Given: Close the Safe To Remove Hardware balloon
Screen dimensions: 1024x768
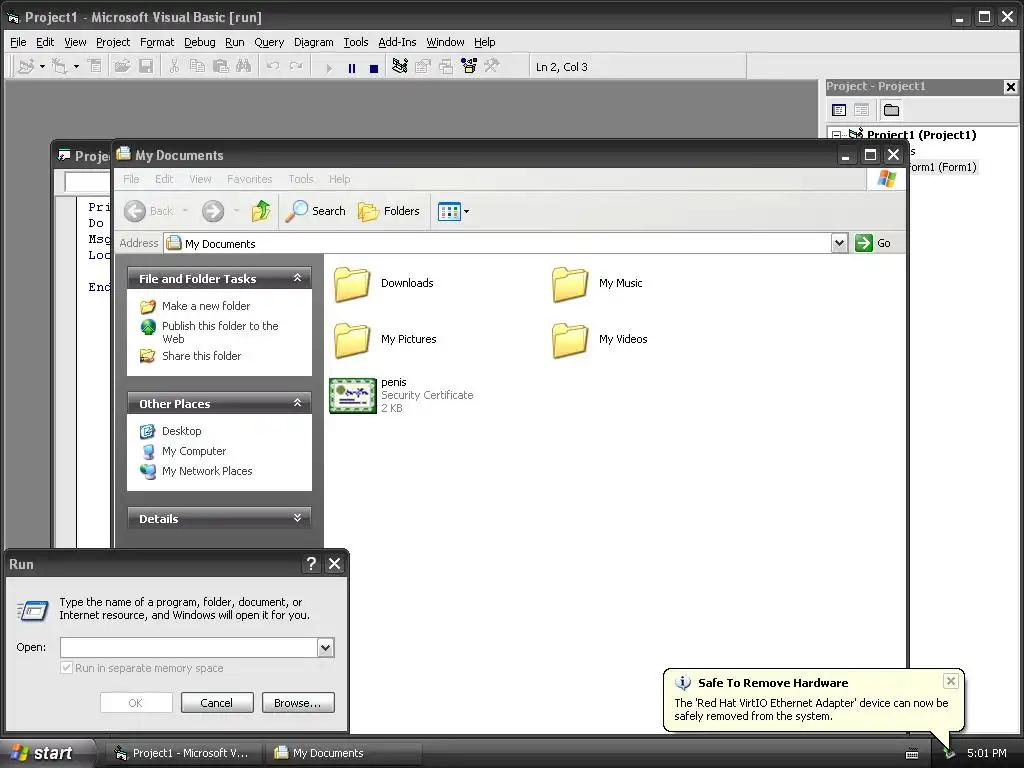Looking at the screenshot, I should [x=951, y=681].
